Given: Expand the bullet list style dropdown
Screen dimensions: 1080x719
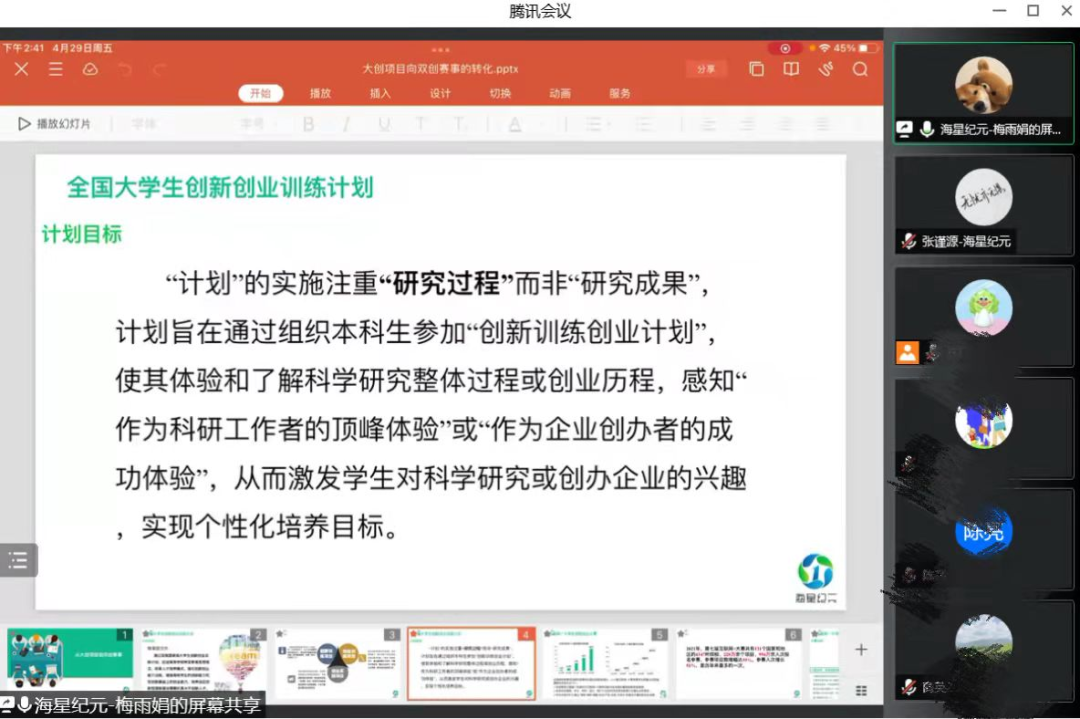Looking at the screenshot, I should coord(597,123).
